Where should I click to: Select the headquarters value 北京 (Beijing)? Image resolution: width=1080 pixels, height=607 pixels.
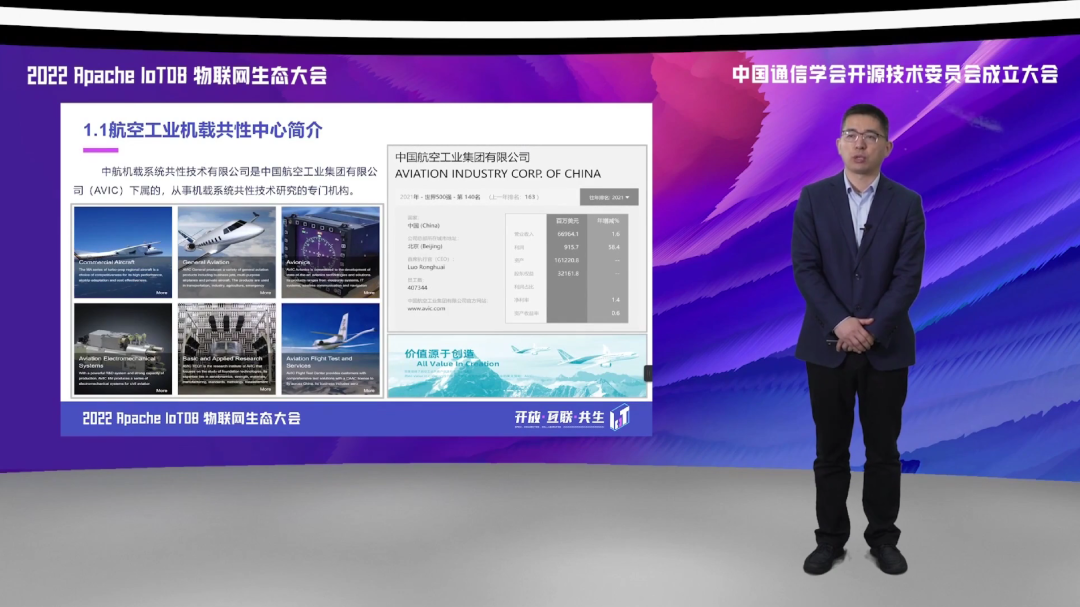424,246
